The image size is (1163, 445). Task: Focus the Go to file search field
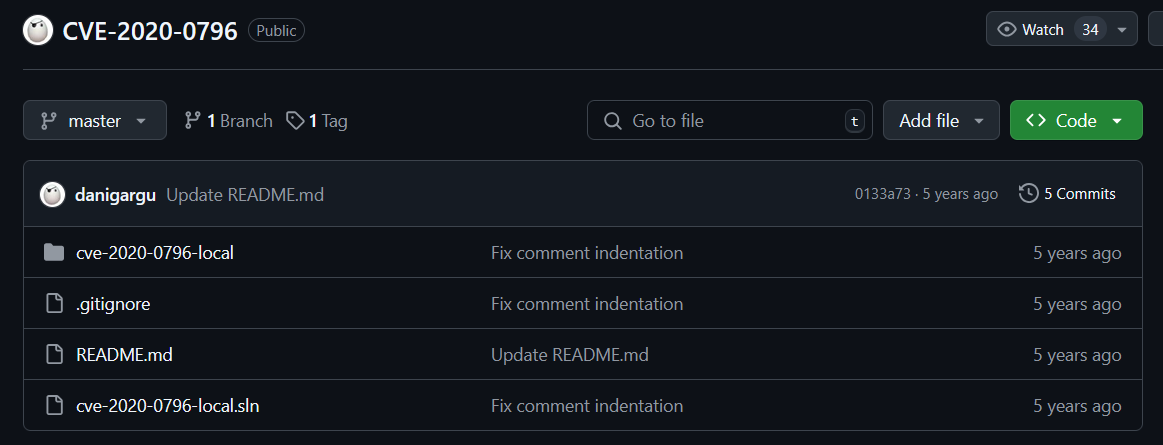click(x=730, y=120)
